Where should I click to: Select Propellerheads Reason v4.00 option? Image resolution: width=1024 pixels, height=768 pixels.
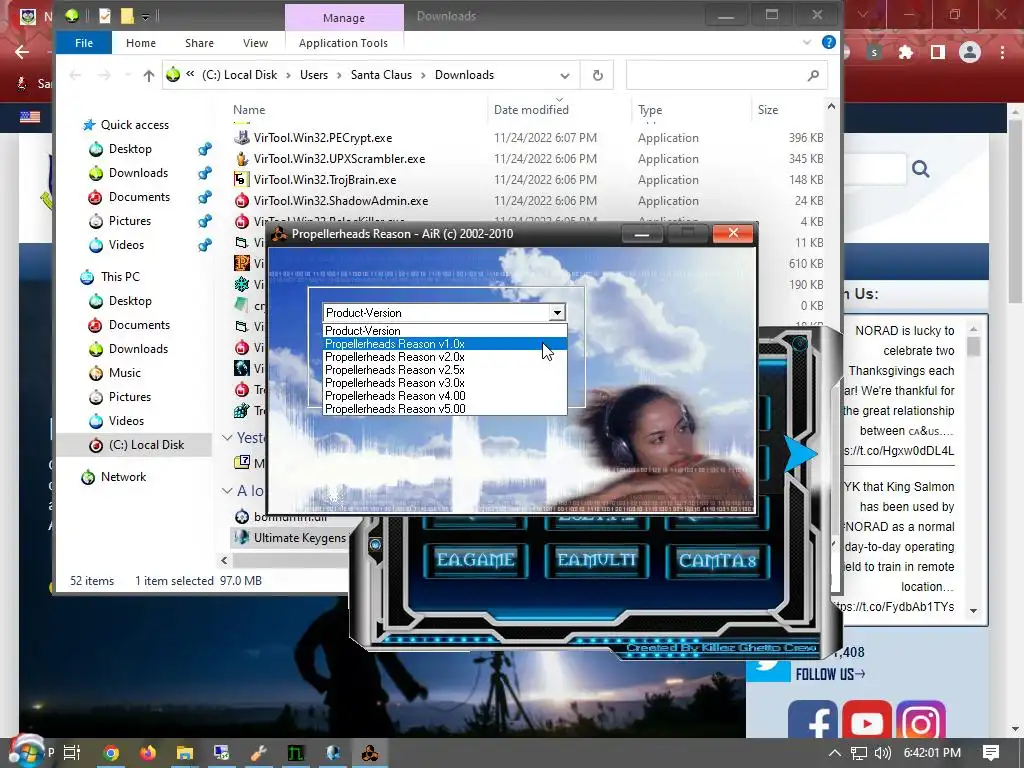coord(445,396)
